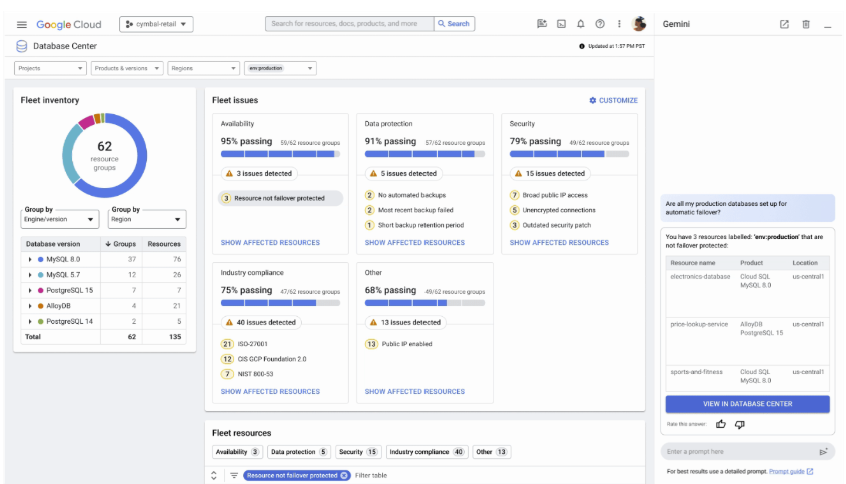Click the CUSTOMIZE link in Fleet issues
The image size is (846, 484).
coord(613,100)
